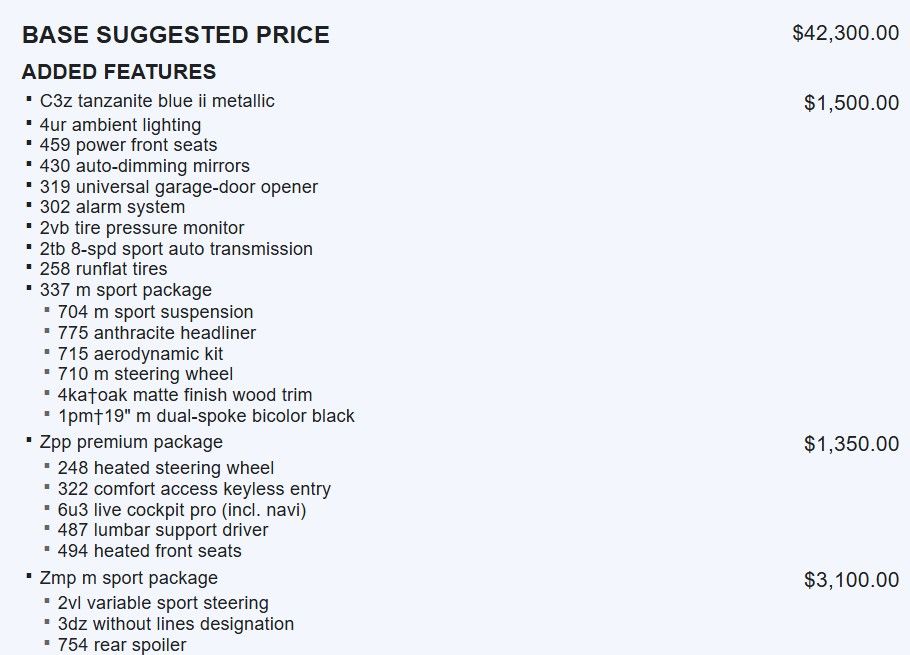The width and height of the screenshot is (910, 655).
Task: Click the 459 power front seats item
Action: click(x=128, y=145)
